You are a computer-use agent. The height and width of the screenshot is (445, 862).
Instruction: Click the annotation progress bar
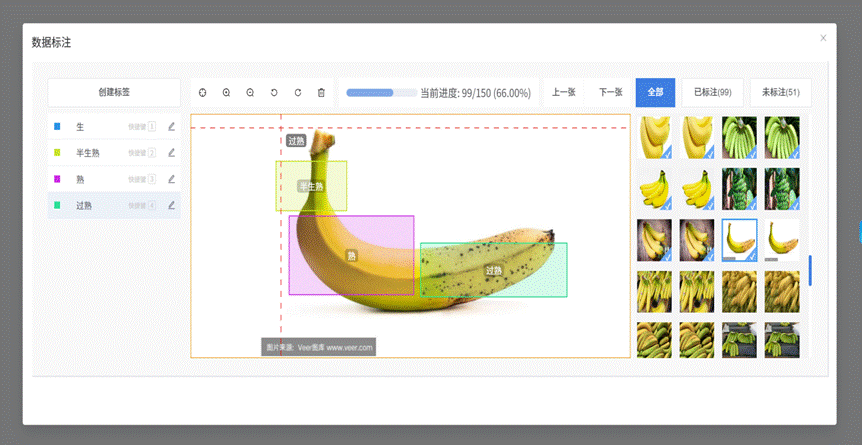381,93
